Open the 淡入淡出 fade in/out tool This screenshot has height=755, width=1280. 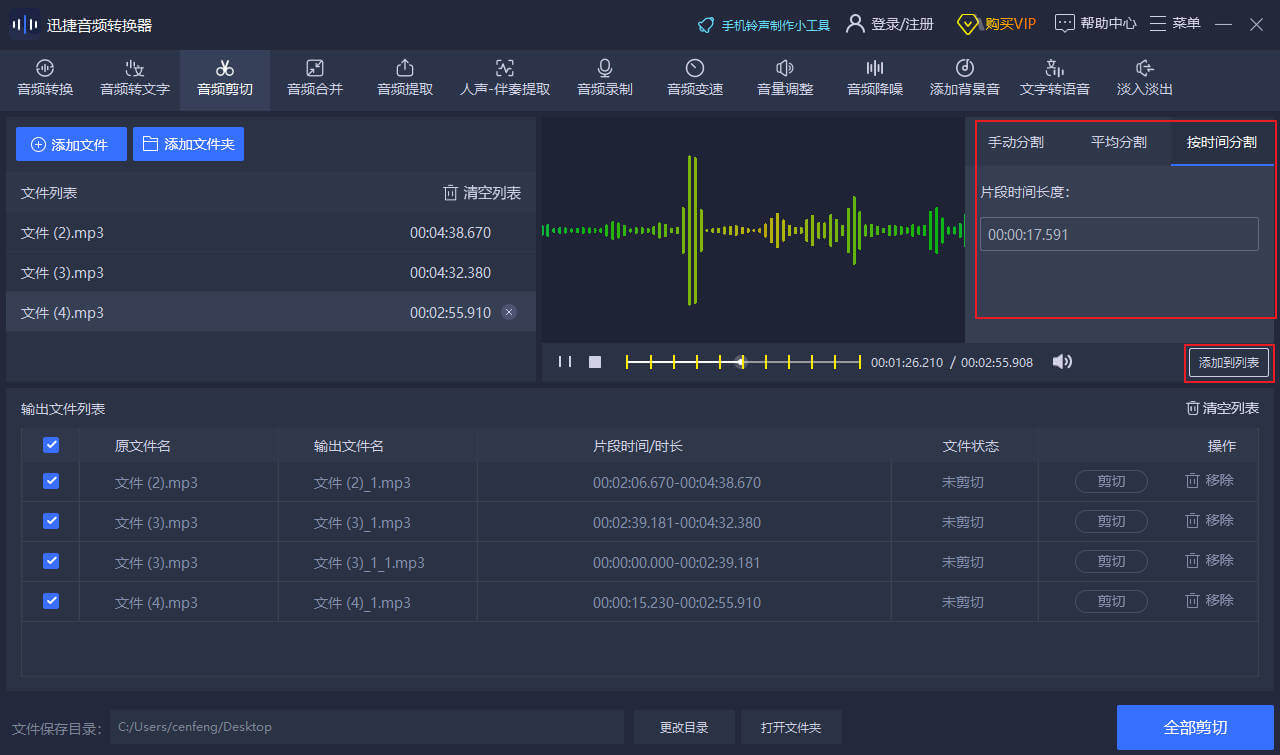pyautogui.click(x=1144, y=79)
